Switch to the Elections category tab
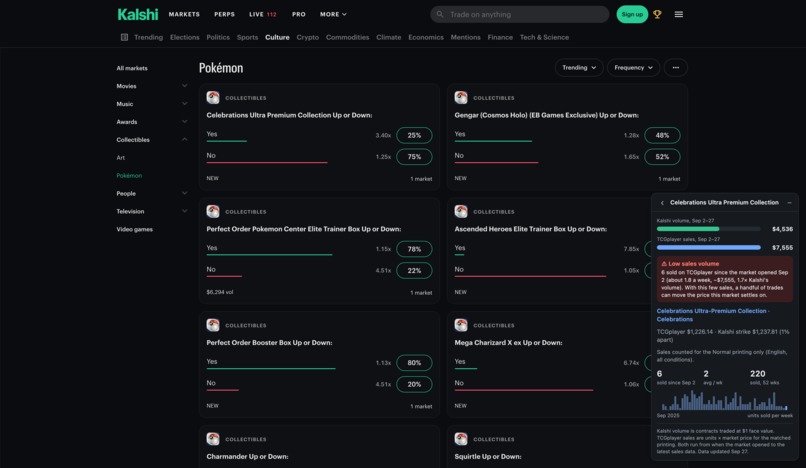 pyautogui.click(x=185, y=37)
